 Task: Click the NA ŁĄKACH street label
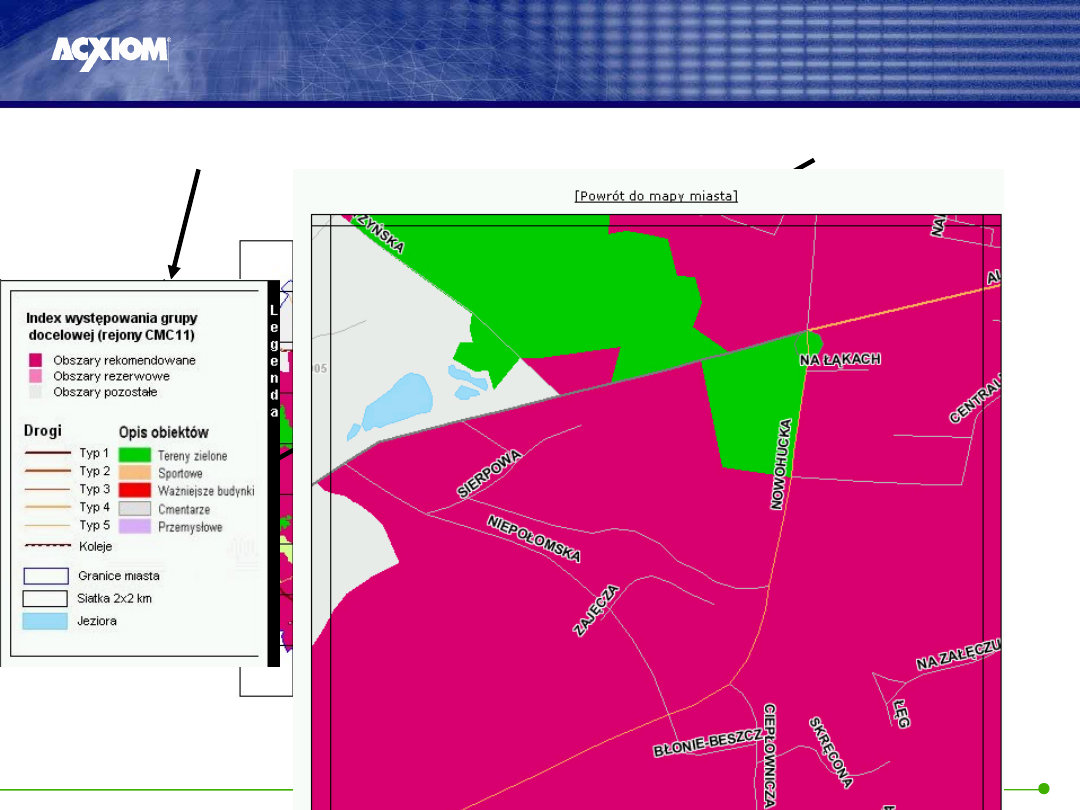pos(840,359)
